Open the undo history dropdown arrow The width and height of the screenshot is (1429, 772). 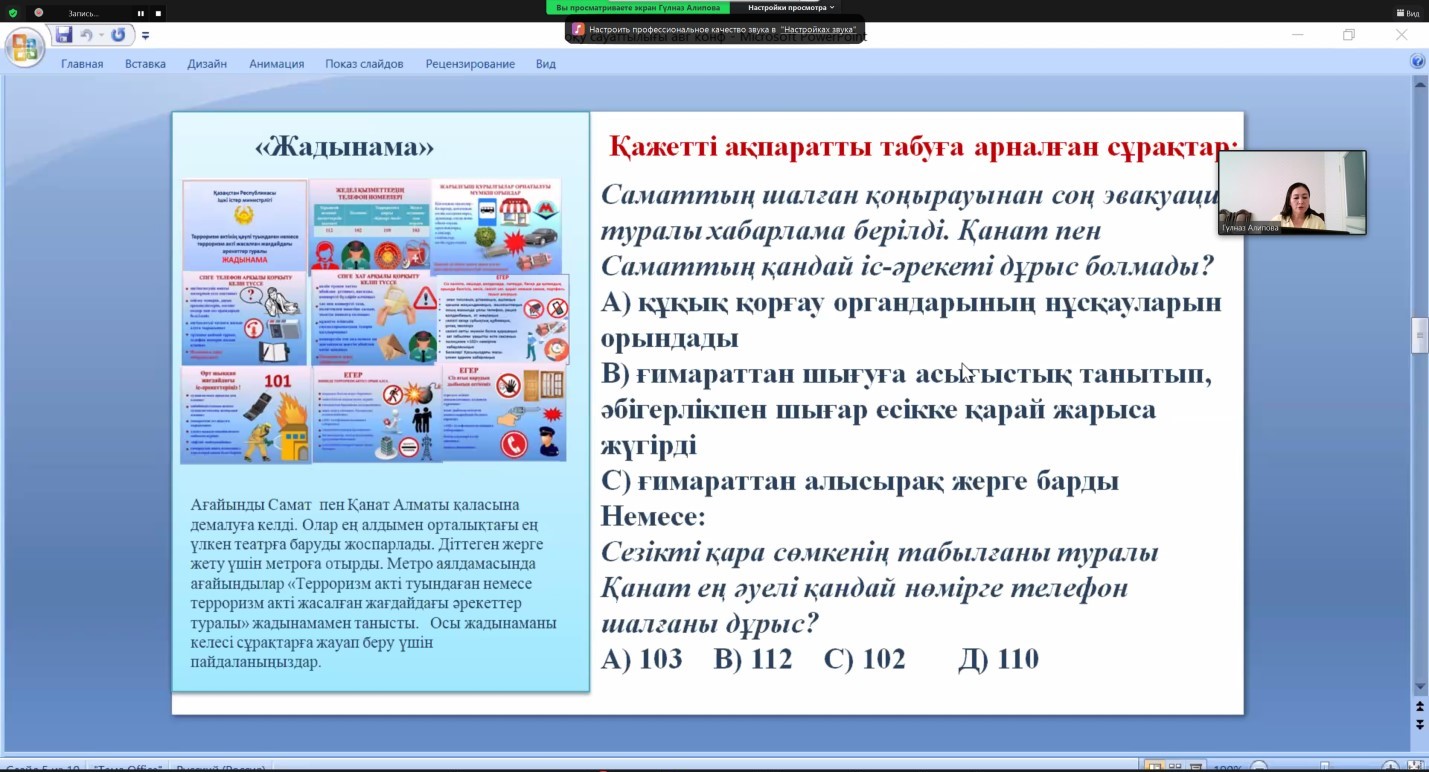[x=101, y=35]
